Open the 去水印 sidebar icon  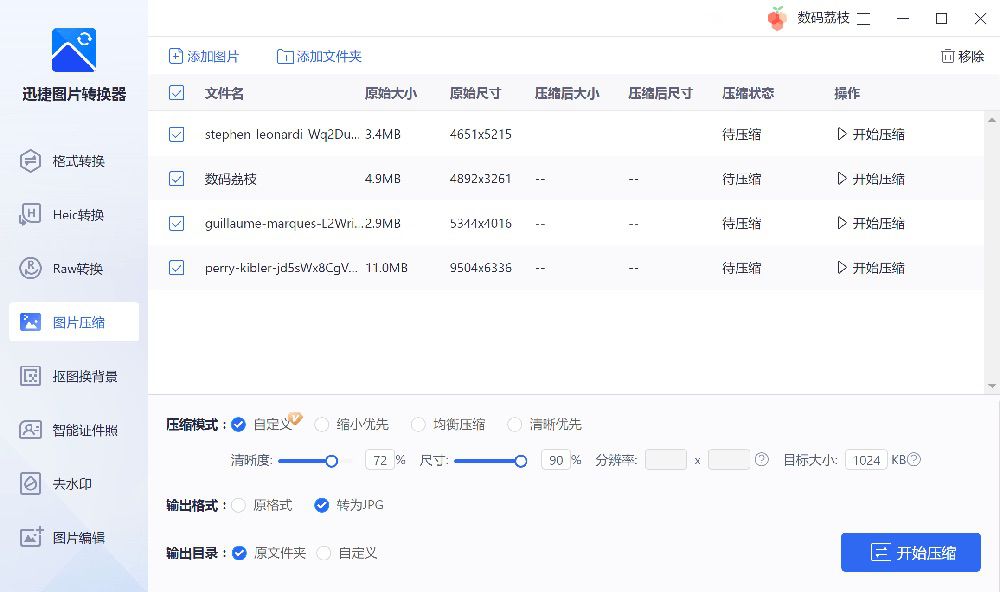(x=30, y=484)
